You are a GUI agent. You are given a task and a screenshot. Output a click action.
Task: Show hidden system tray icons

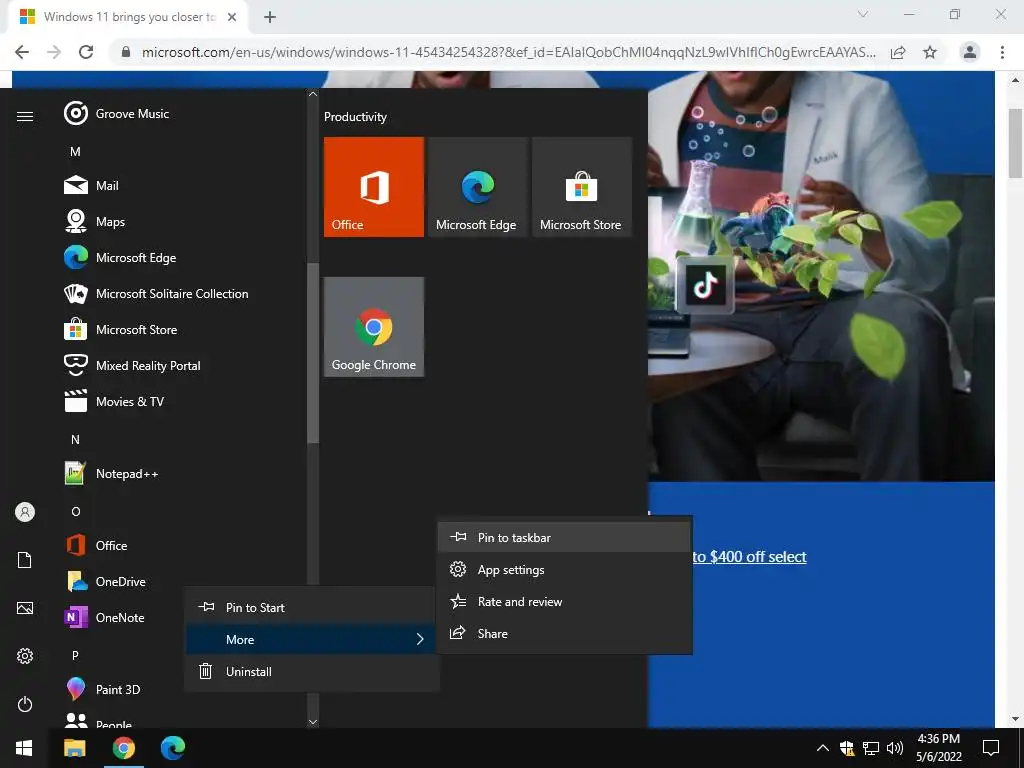pos(823,748)
